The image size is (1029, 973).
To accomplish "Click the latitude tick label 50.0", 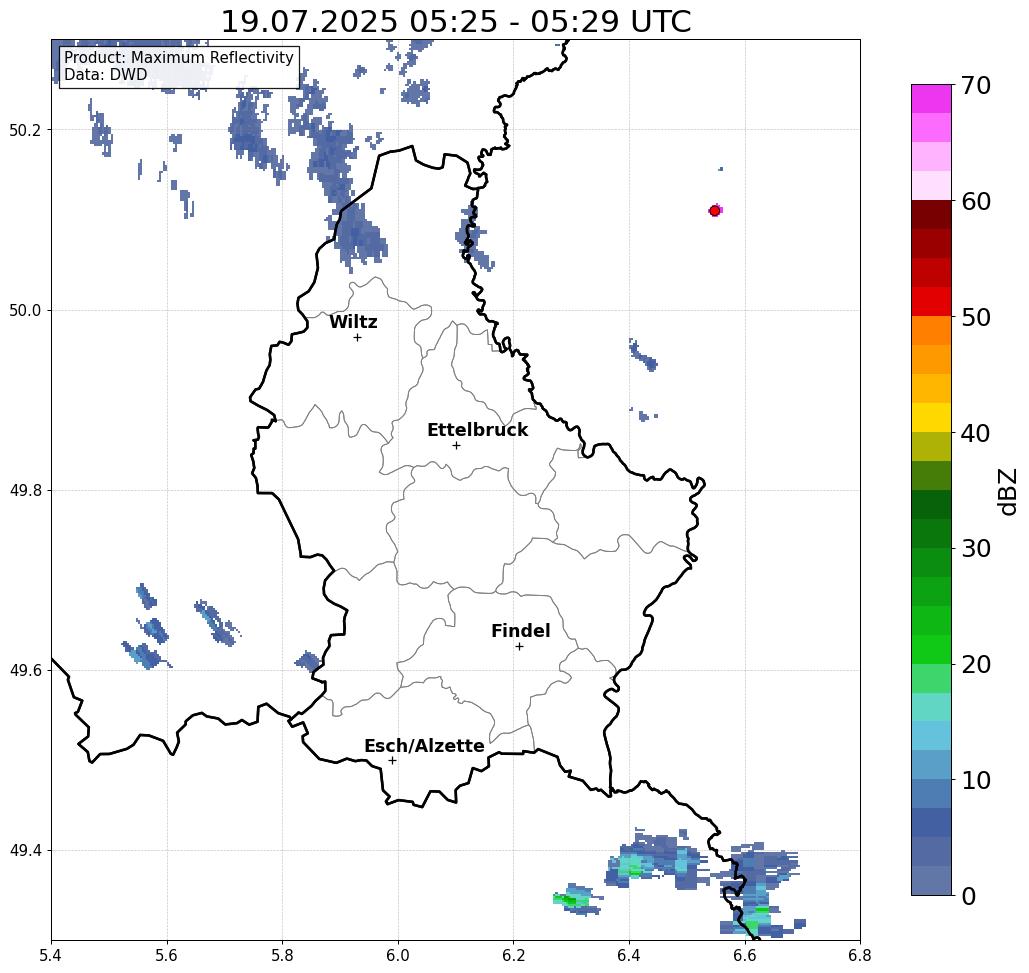I will pos(25,310).
